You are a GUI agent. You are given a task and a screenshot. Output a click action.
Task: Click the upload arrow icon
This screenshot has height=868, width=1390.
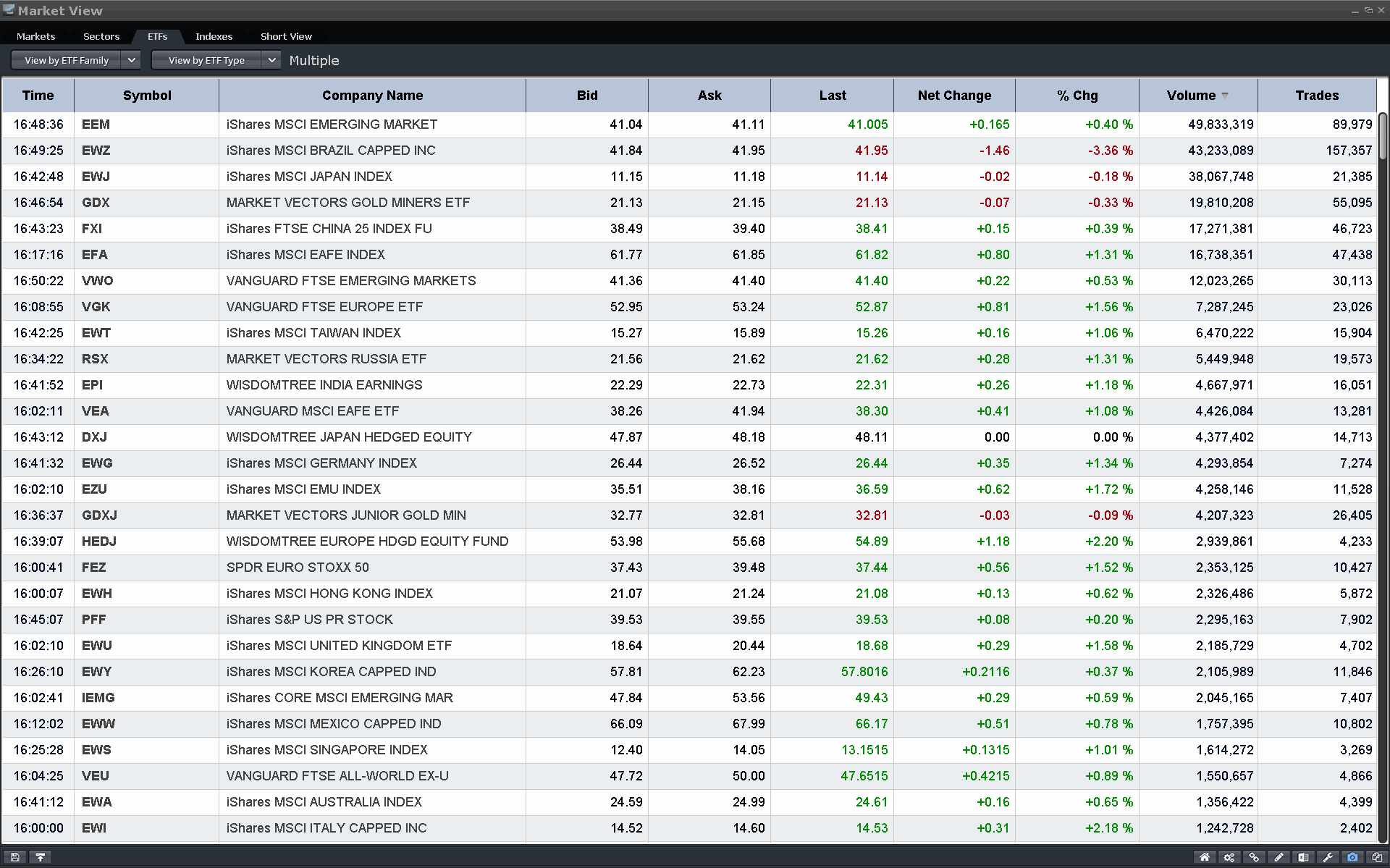41,857
